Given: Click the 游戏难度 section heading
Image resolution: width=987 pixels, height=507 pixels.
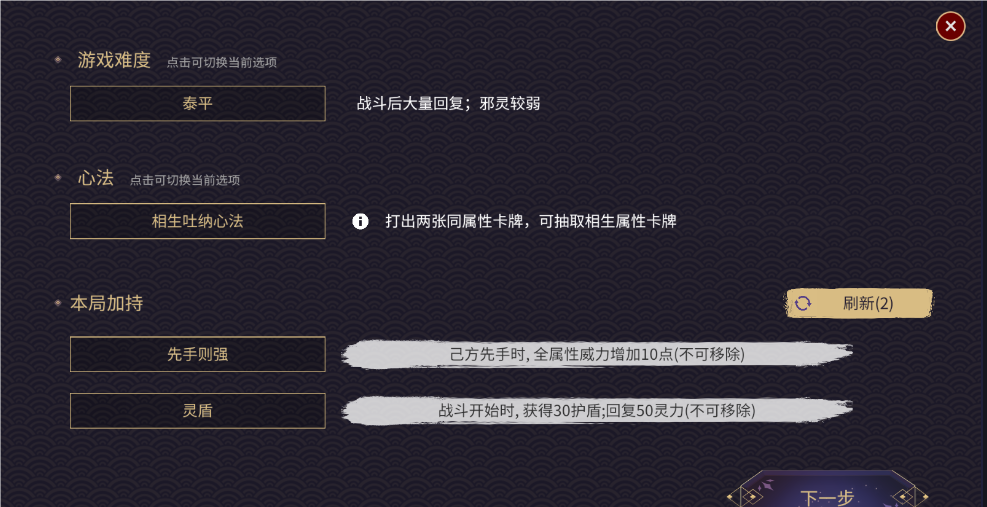Looking at the screenshot, I should pos(114,60).
